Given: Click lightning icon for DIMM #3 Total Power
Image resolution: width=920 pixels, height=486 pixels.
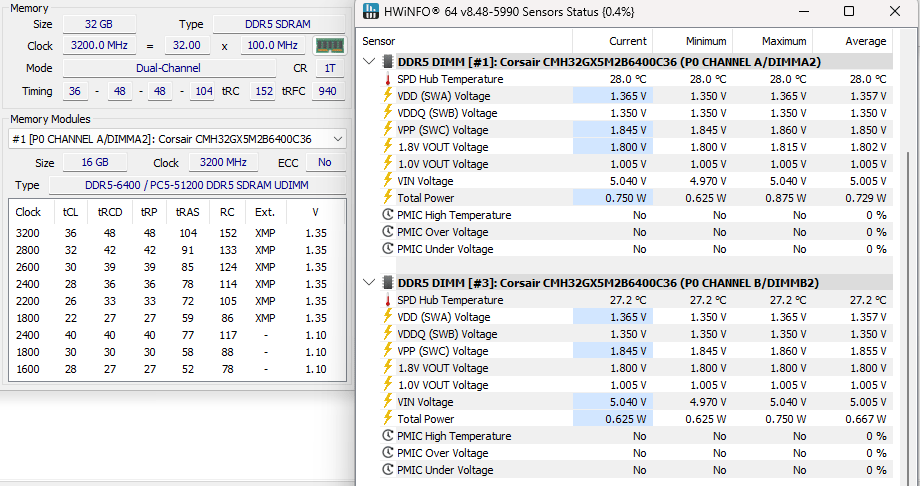Looking at the screenshot, I should coord(388,419).
